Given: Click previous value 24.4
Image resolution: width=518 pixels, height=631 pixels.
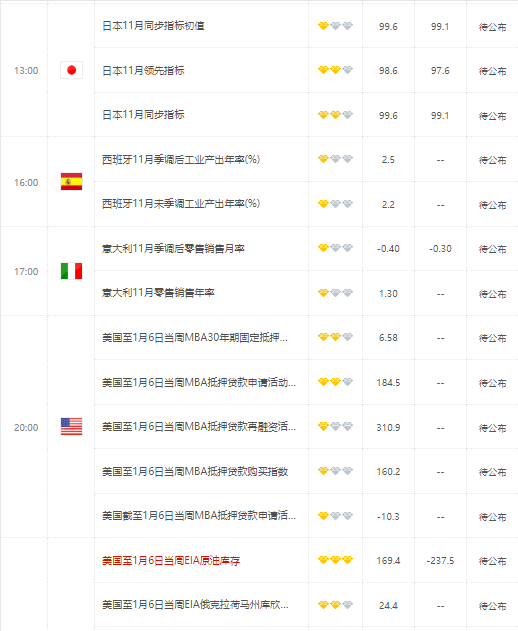Looking at the screenshot, I should coord(388,605).
